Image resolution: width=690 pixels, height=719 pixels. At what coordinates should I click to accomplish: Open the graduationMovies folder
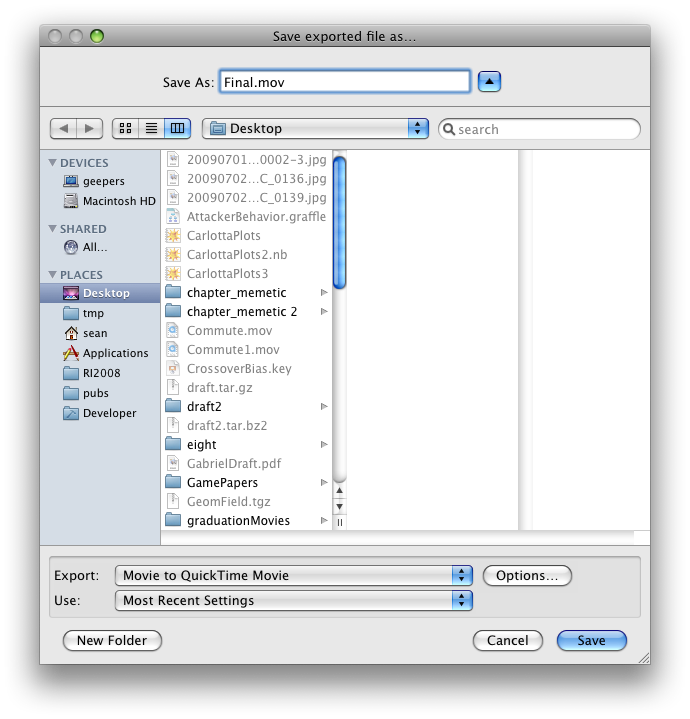(238, 520)
